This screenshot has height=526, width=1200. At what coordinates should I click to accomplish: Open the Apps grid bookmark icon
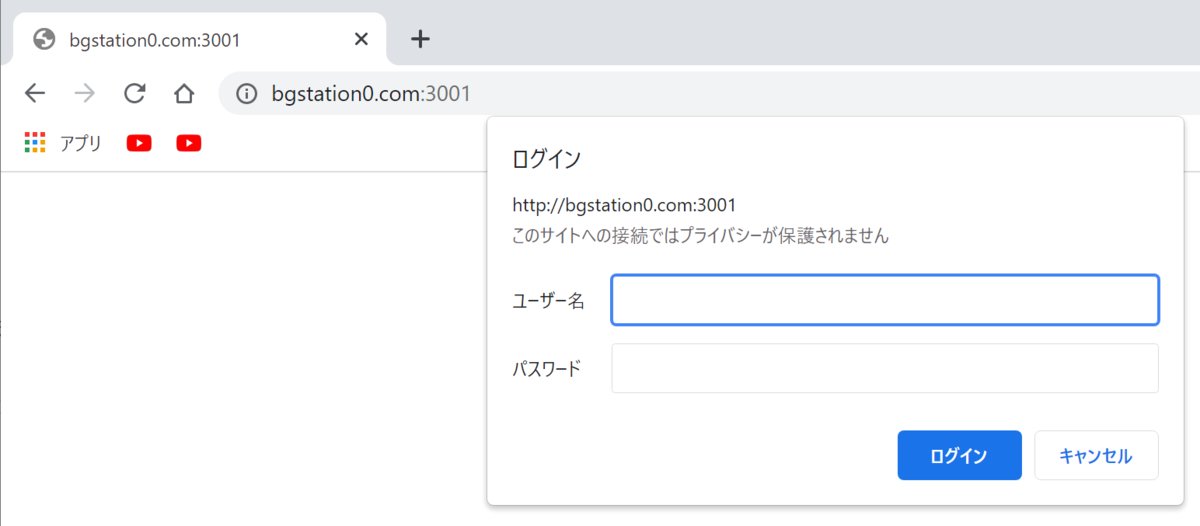(35, 143)
